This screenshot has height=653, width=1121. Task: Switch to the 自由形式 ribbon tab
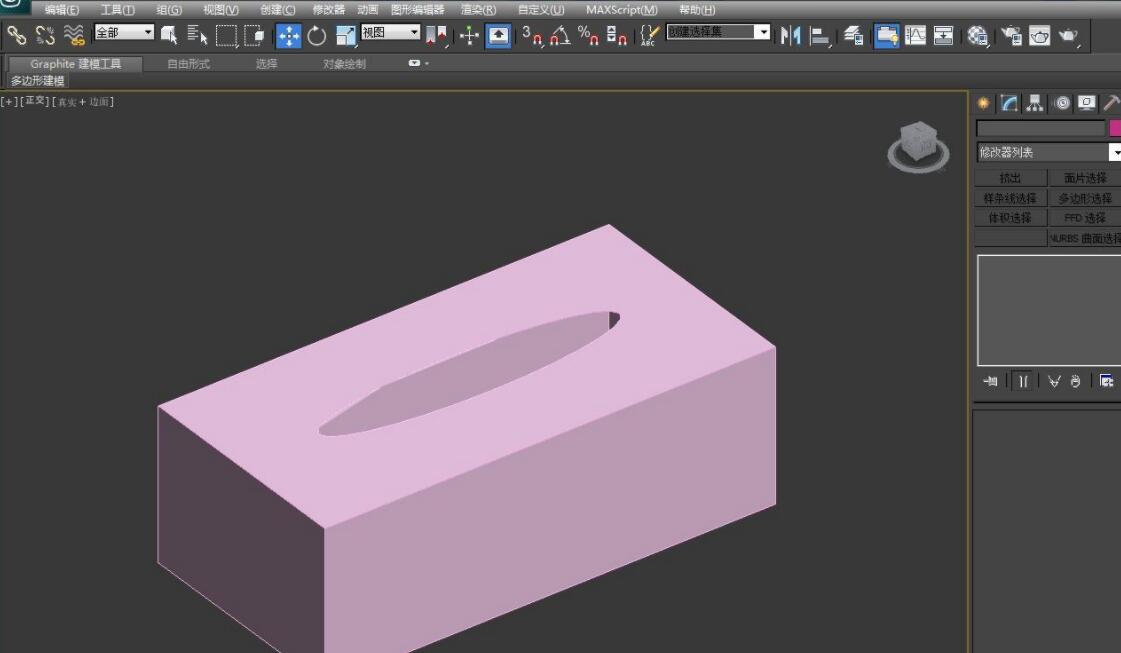pyautogui.click(x=188, y=64)
